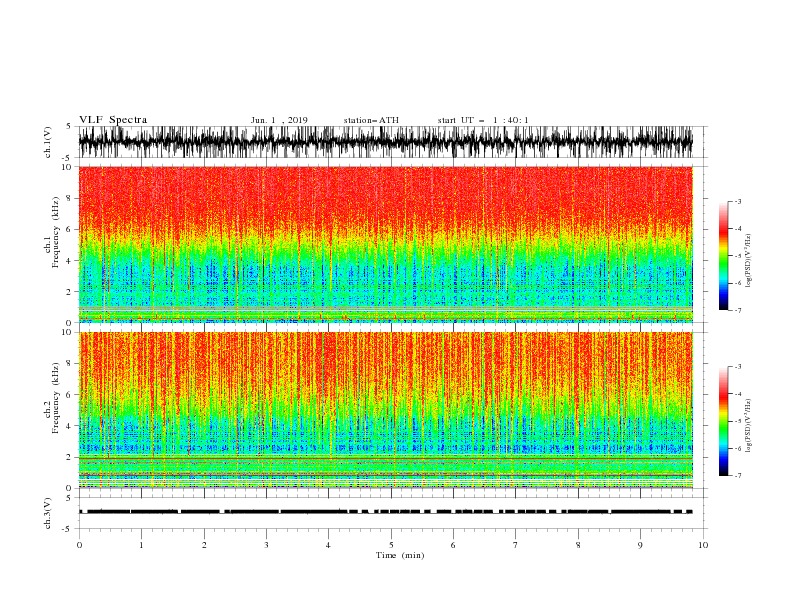Select the date text "Jun. 1, 2019"
This screenshot has width=792, height=612.
coord(279,120)
